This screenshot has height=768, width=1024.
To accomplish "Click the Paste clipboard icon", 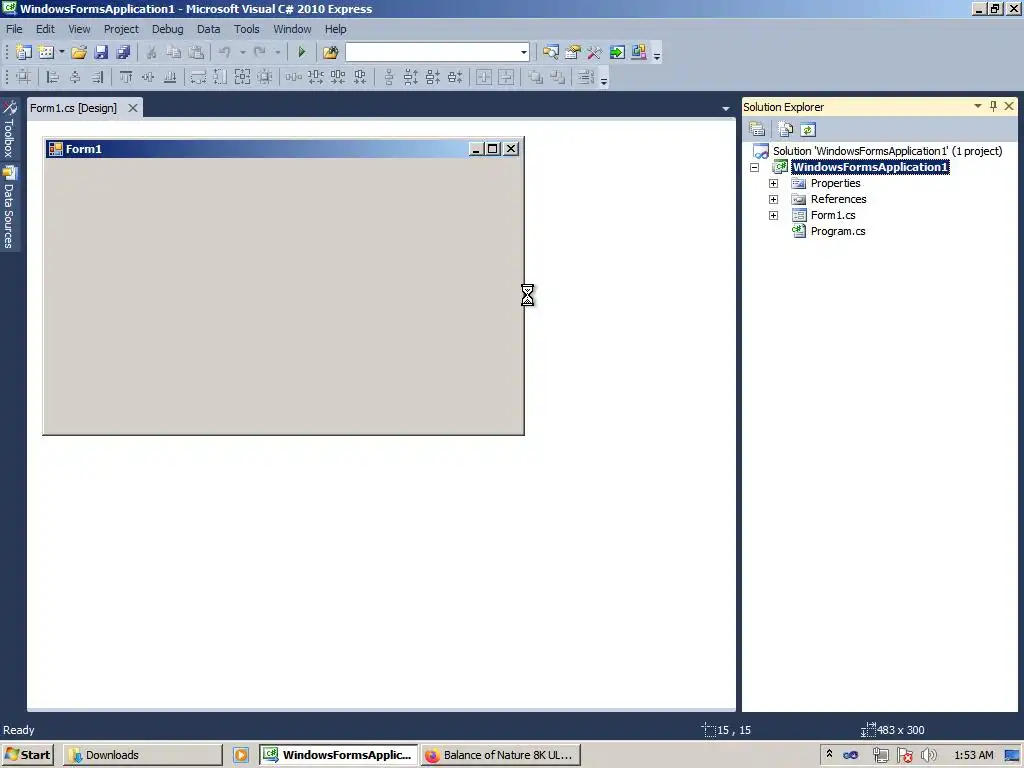I will pyautogui.click(x=196, y=52).
